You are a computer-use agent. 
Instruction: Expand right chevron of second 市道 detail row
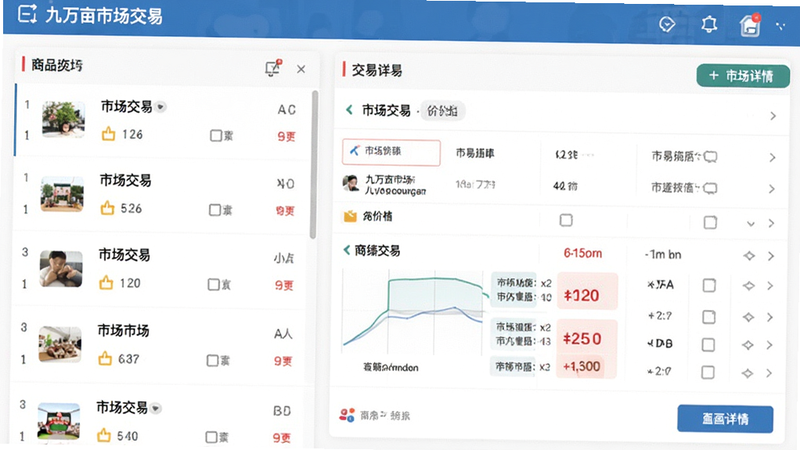point(772,189)
